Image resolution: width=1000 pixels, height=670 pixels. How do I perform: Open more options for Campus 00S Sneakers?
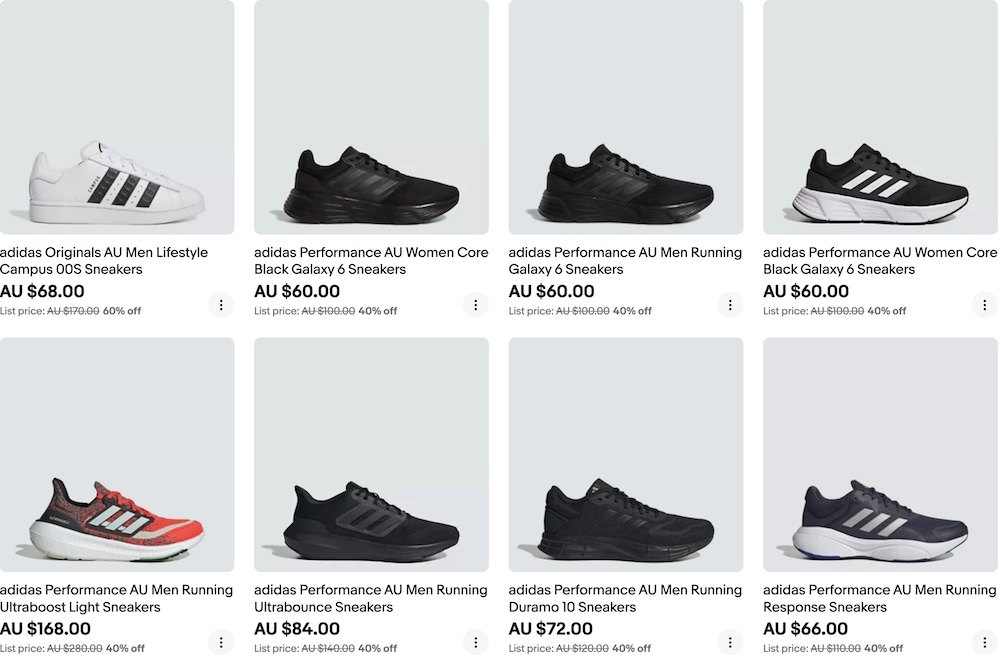coord(221,305)
